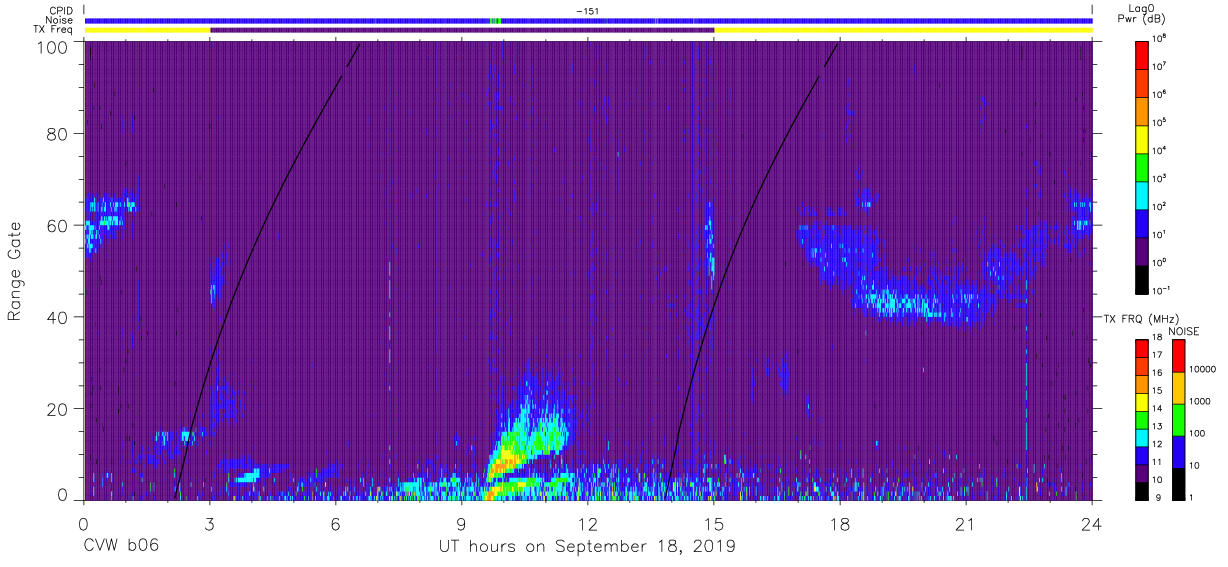Pick the green 13-14 MHz band in TX FRQ legend

[1141, 419]
